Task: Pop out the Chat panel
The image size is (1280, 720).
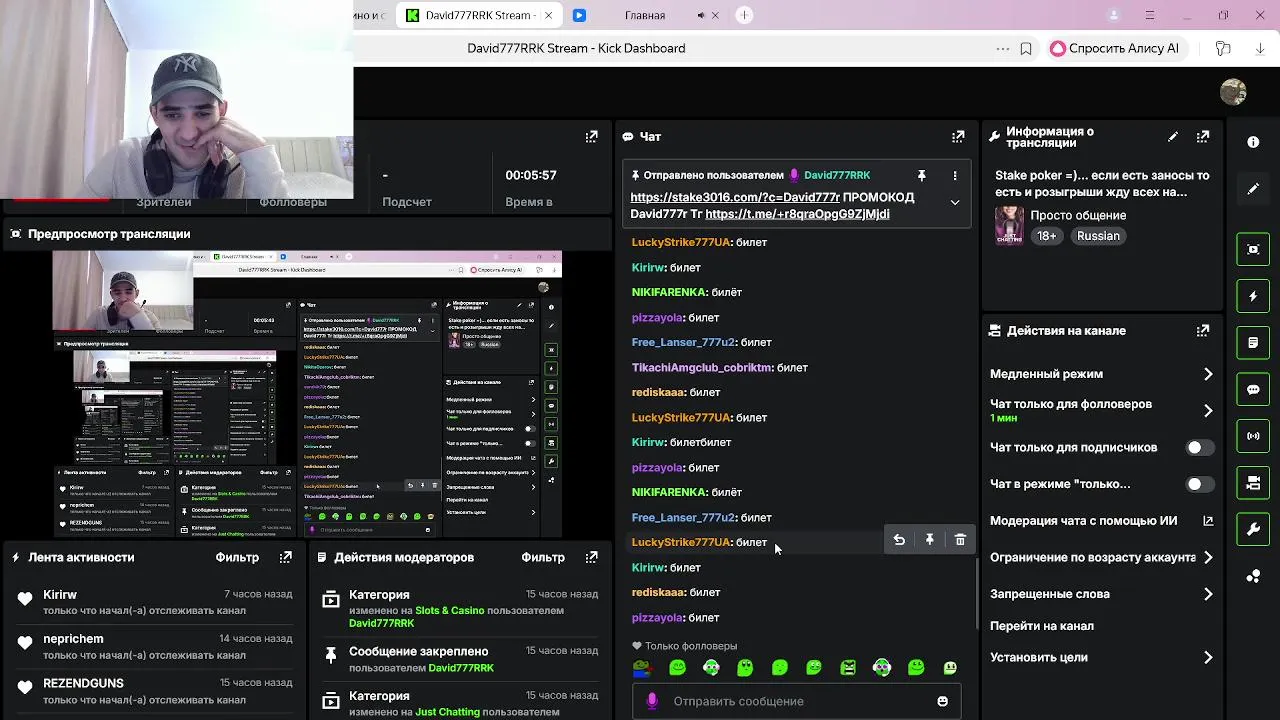Action: 958,136
